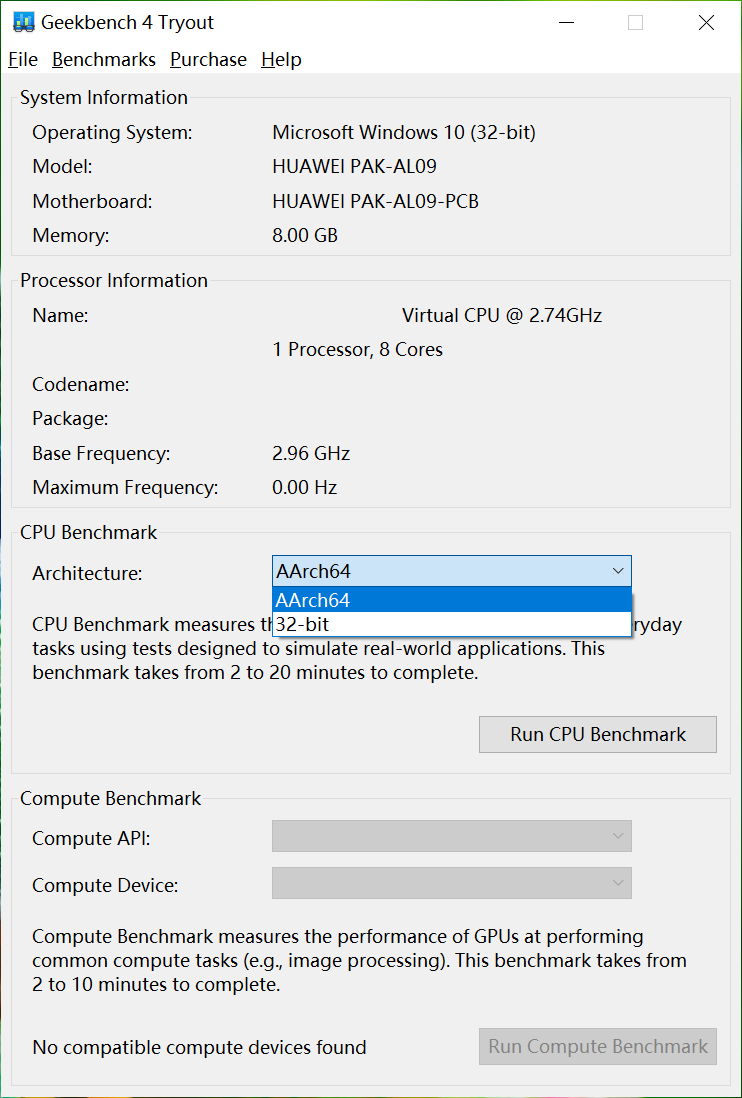Open the Compute Device dropdown
The image size is (742, 1098).
point(452,883)
